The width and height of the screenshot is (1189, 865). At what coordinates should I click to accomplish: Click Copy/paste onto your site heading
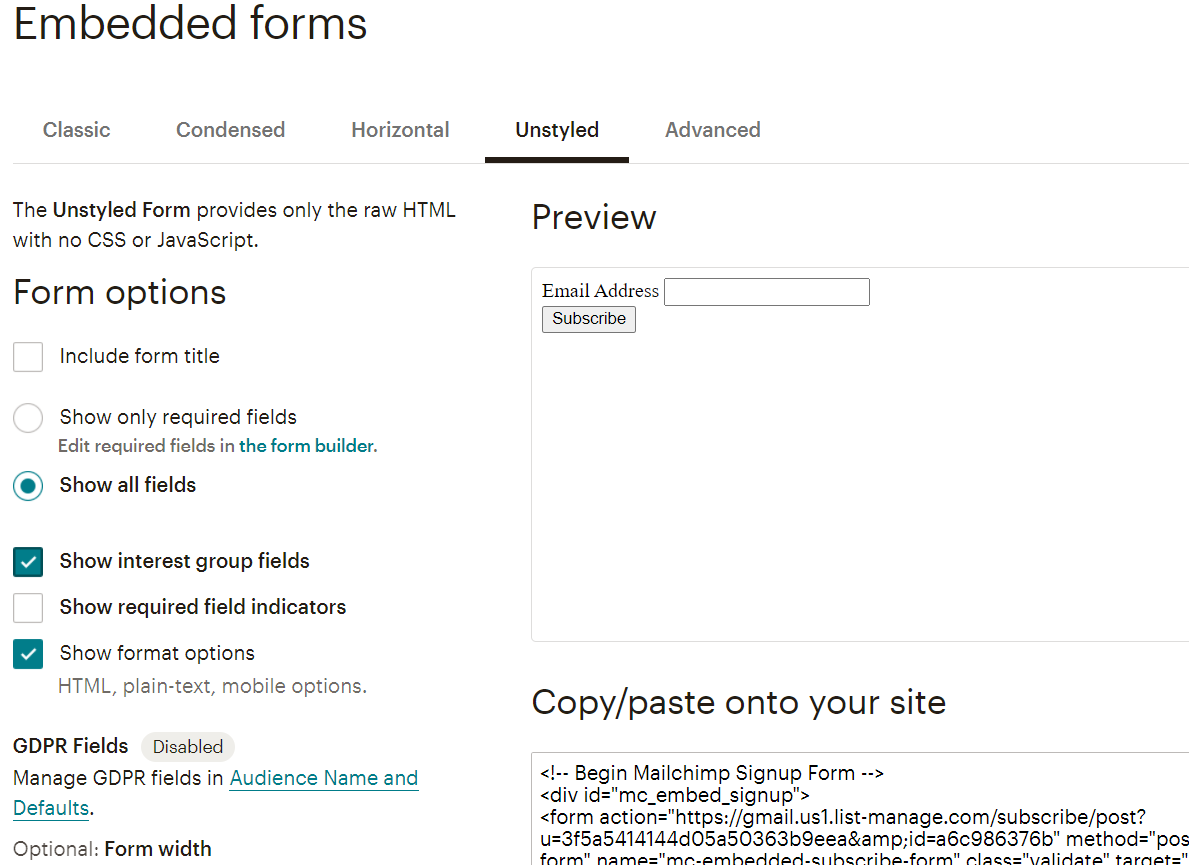tap(739, 703)
